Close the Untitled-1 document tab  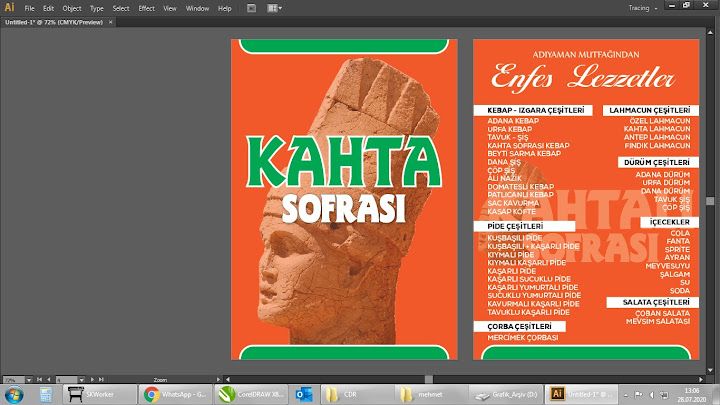tap(111, 22)
